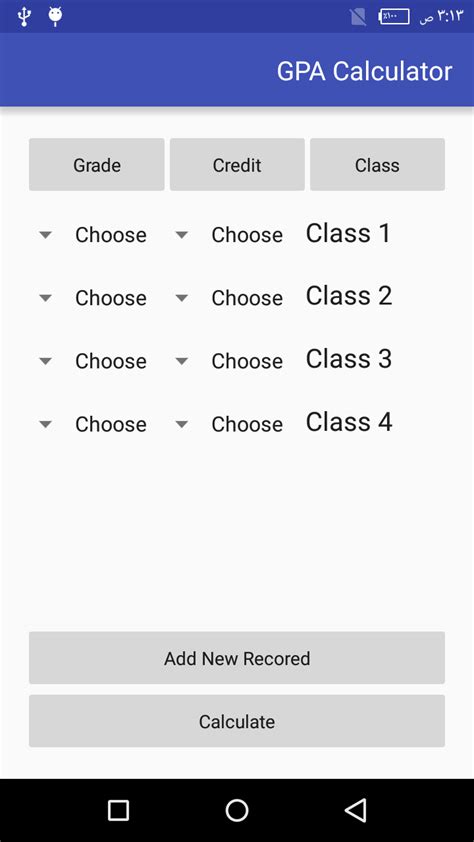Tap the battery indicator icon
The width and height of the screenshot is (474, 842).
pyautogui.click(x=393, y=17)
